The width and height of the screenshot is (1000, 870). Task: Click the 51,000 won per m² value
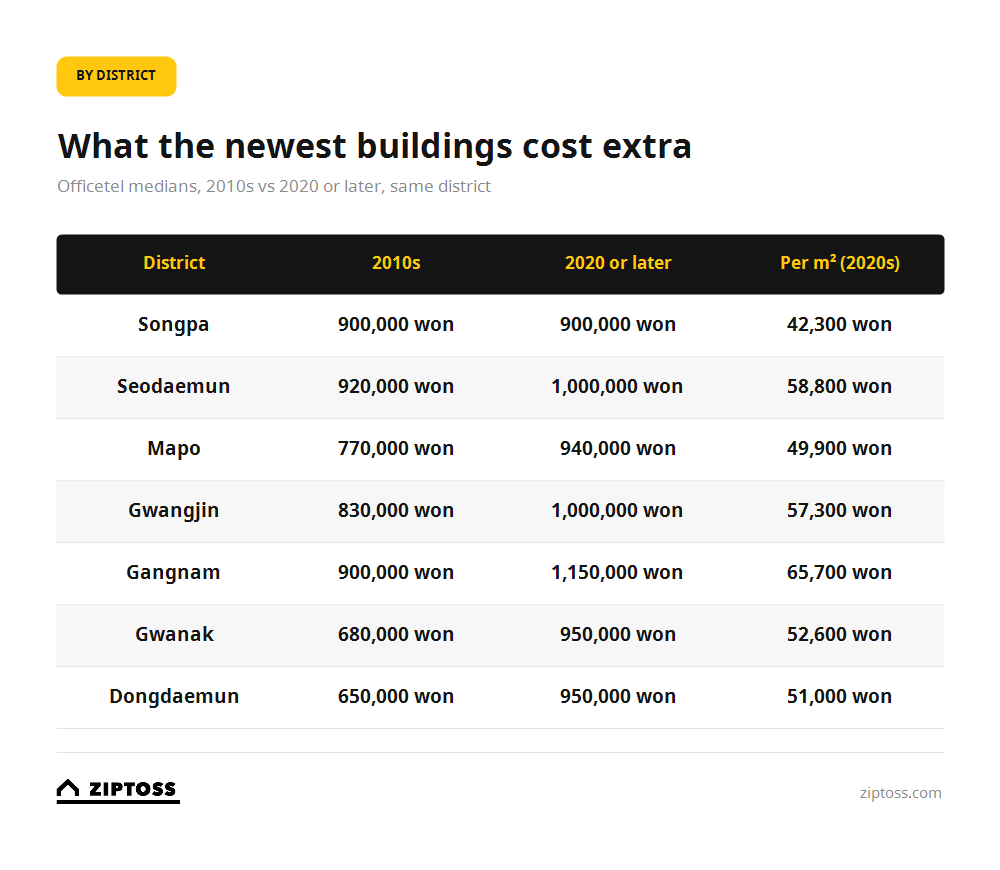(839, 697)
